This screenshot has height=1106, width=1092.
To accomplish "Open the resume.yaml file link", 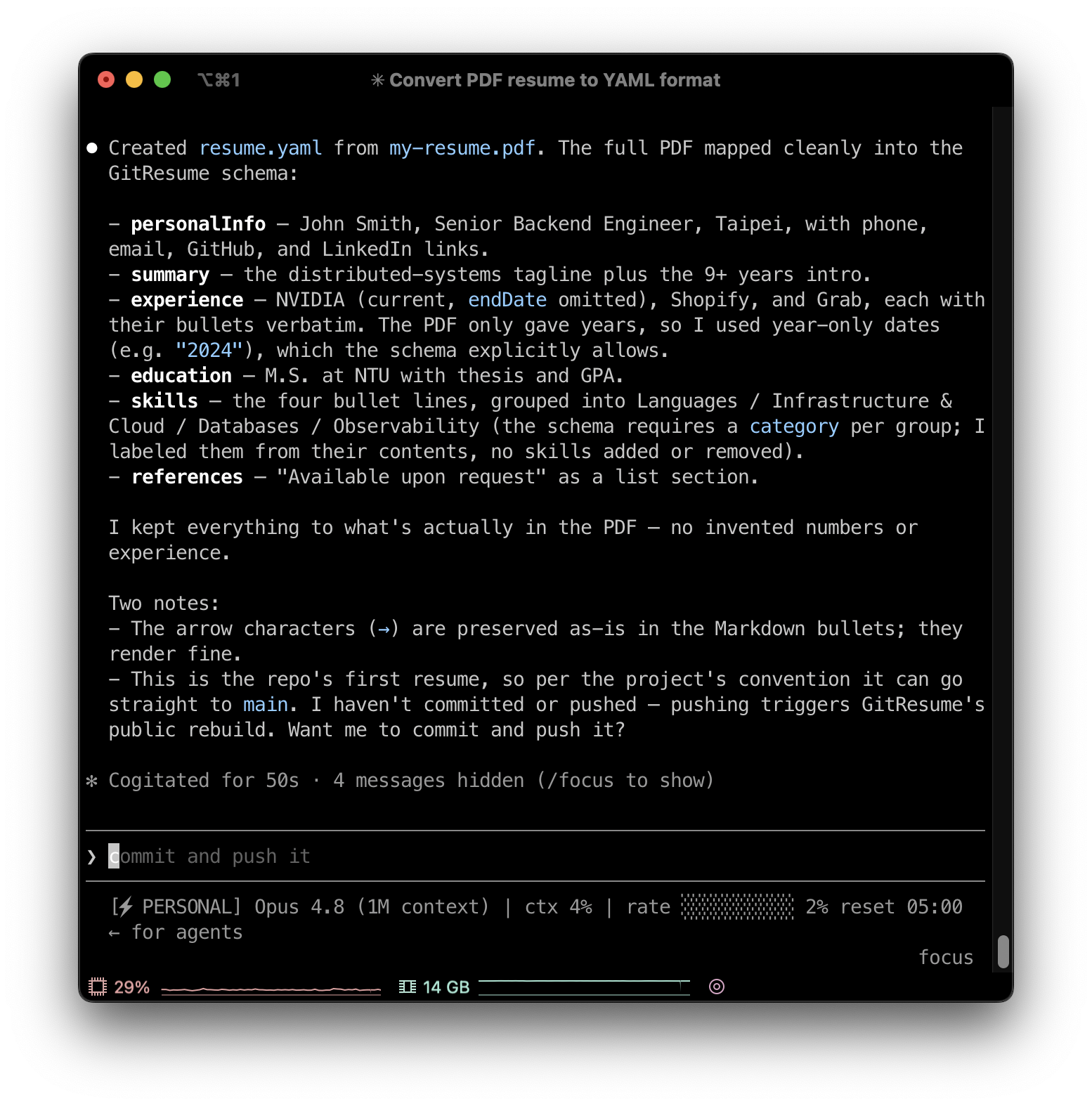I will (x=261, y=148).
